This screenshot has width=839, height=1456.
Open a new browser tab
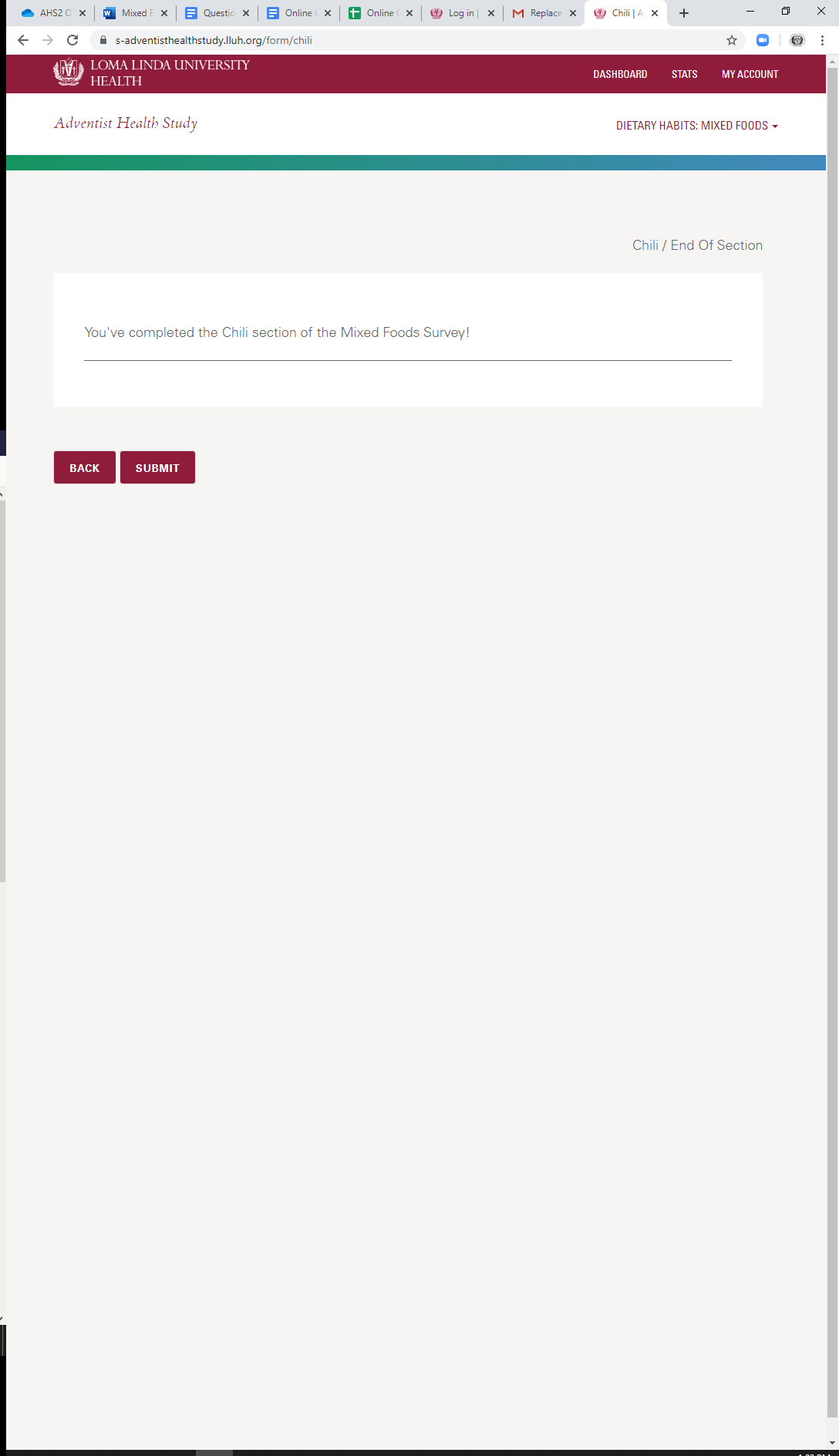point(684,13)
